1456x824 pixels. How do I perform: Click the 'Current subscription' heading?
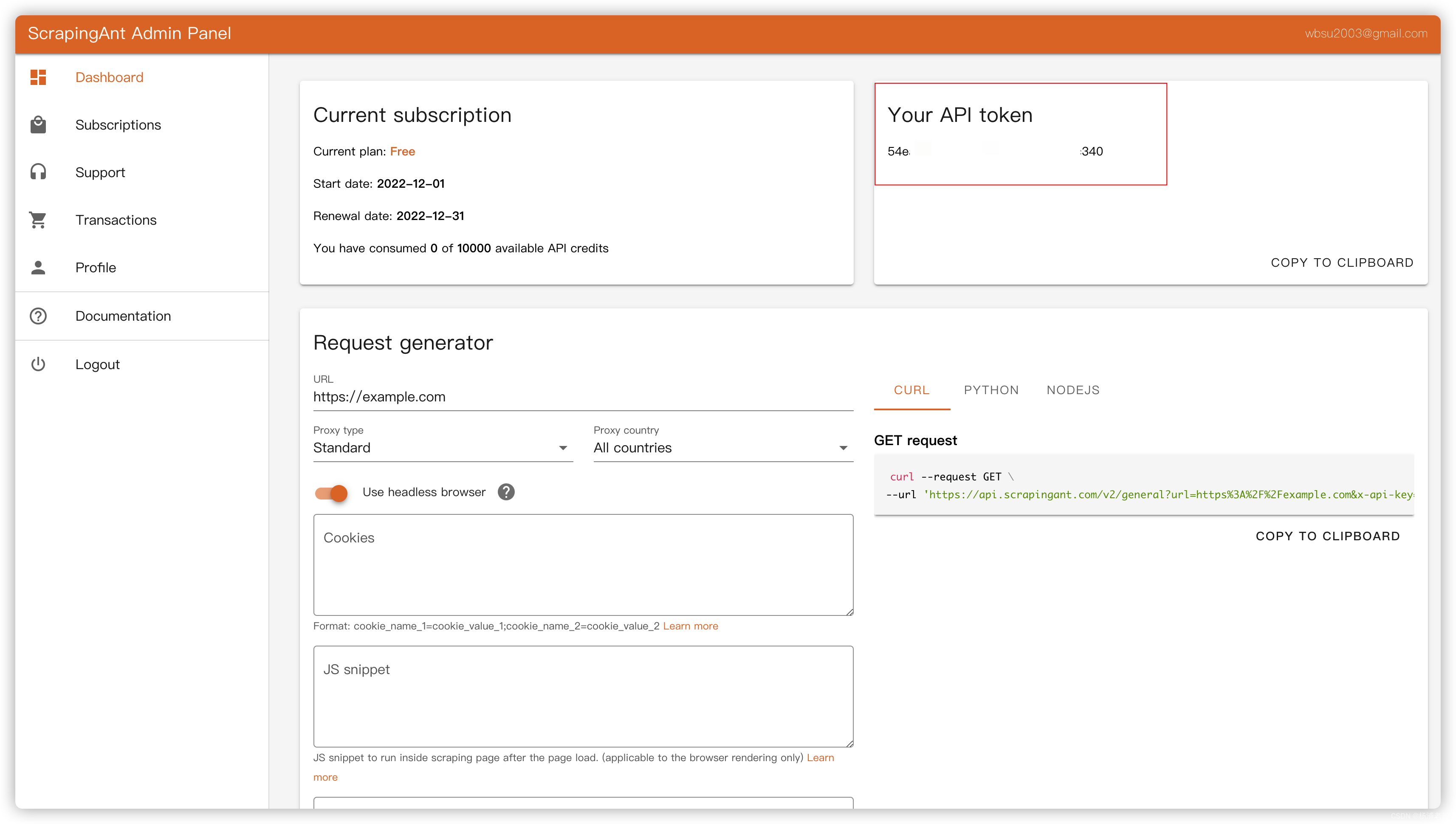412,115
